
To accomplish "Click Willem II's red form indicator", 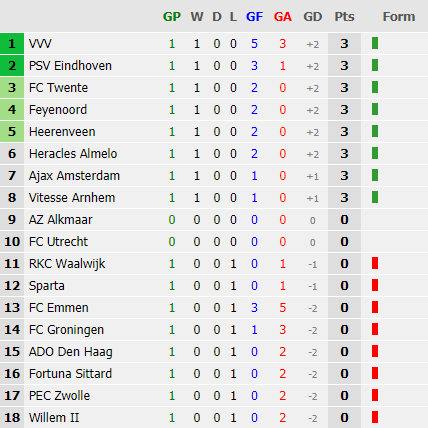I will pyautogui.click(x=375, y=417).
